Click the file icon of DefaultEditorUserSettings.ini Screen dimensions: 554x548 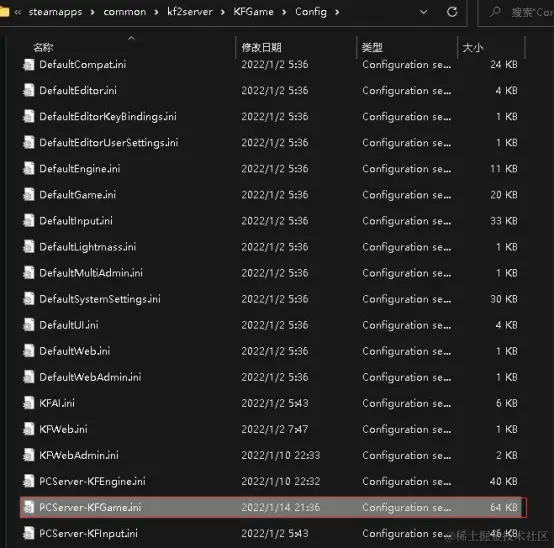29,143
